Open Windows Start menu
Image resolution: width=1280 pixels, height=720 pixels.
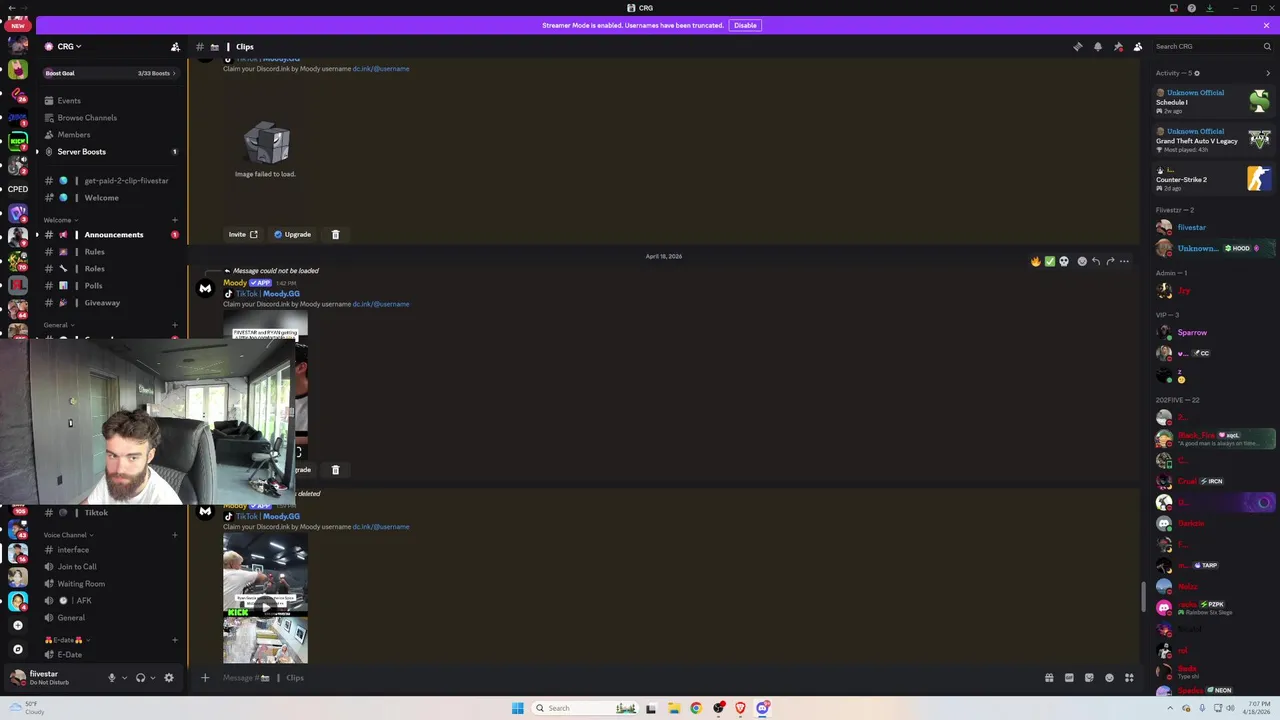pyautogui.click(x=518, y=708)
